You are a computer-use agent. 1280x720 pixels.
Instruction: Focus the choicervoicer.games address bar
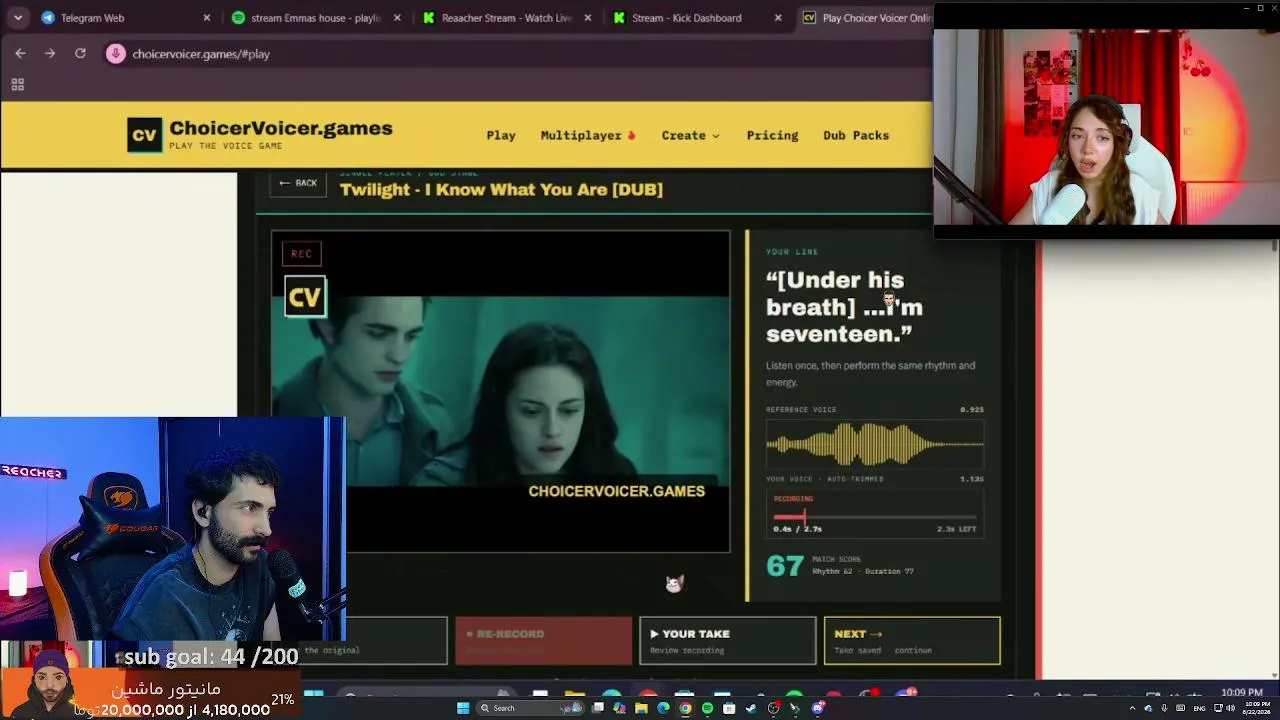click(520, 54)
